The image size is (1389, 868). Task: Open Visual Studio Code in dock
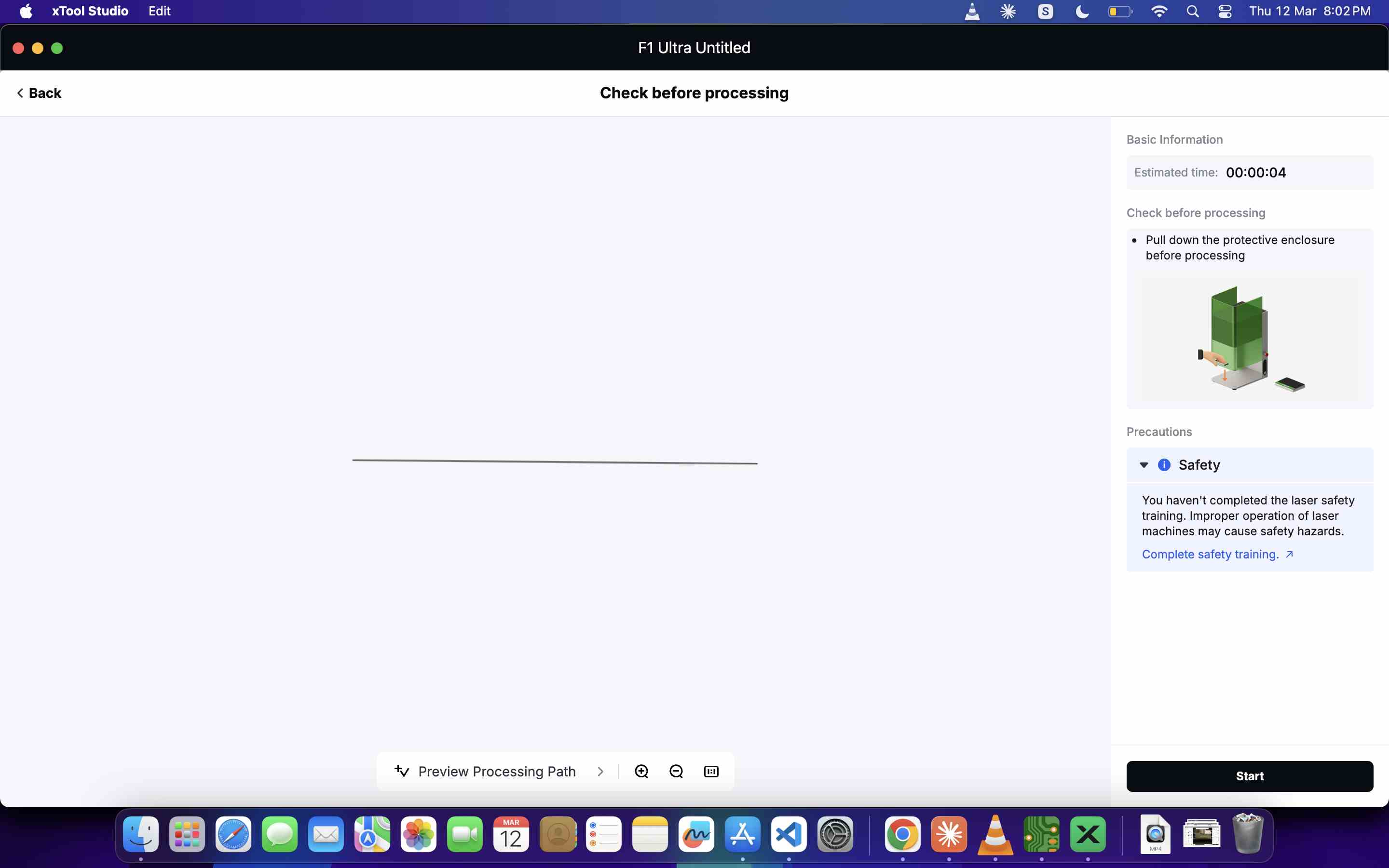pyautogui.click(x=789, y=834)
